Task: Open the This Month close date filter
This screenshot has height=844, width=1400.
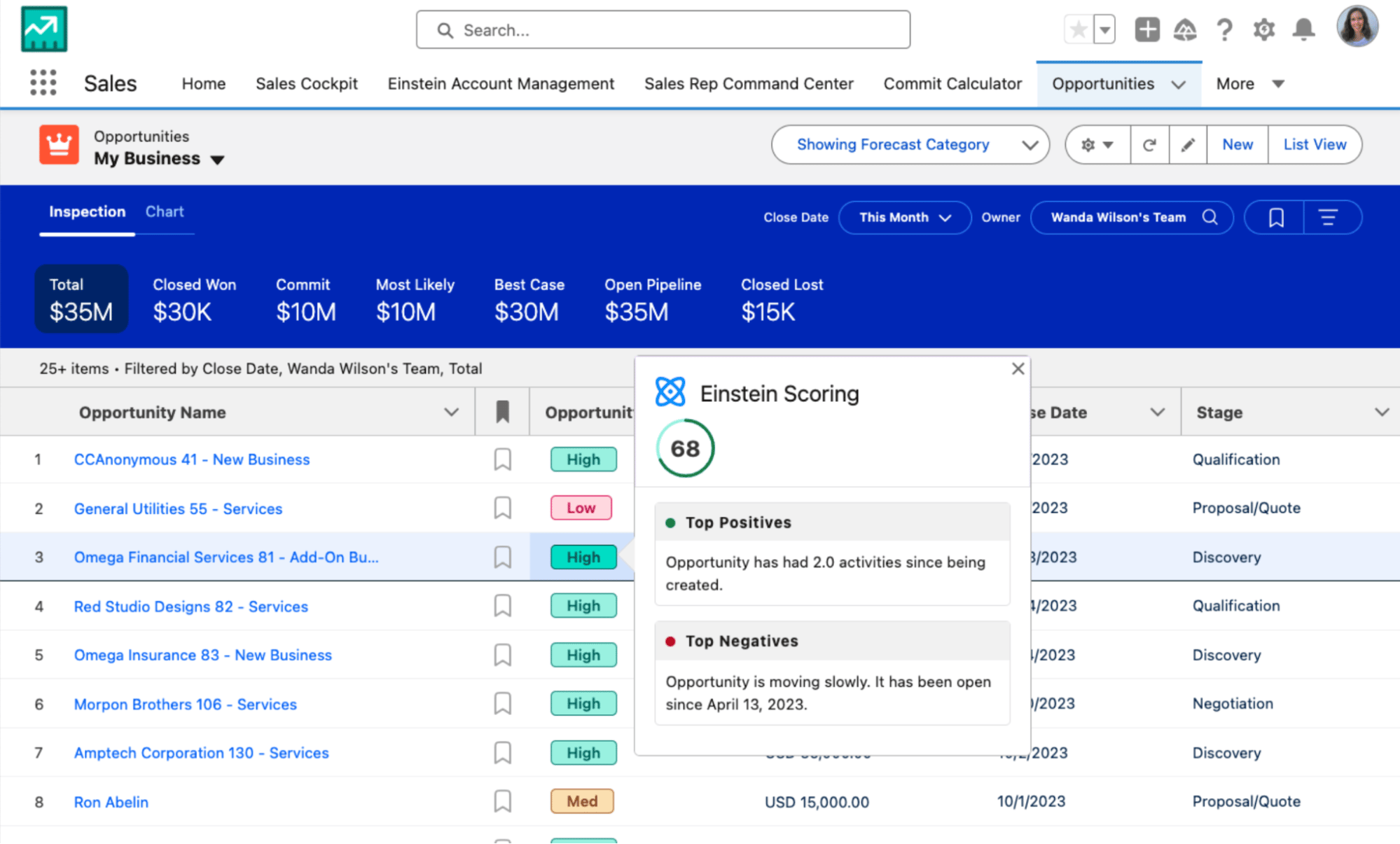Action: (905, 217)
